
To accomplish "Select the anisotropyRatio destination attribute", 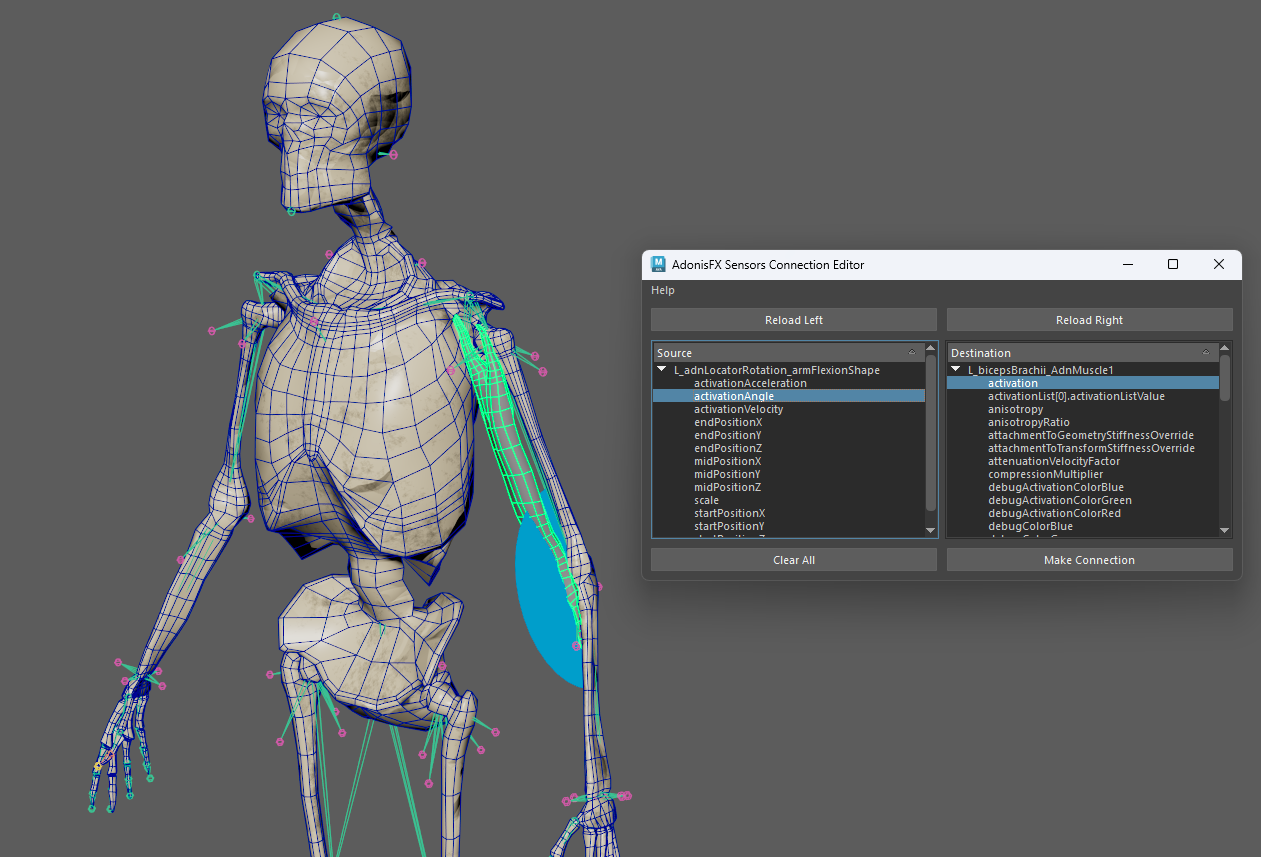I will tap(1029, 421).
